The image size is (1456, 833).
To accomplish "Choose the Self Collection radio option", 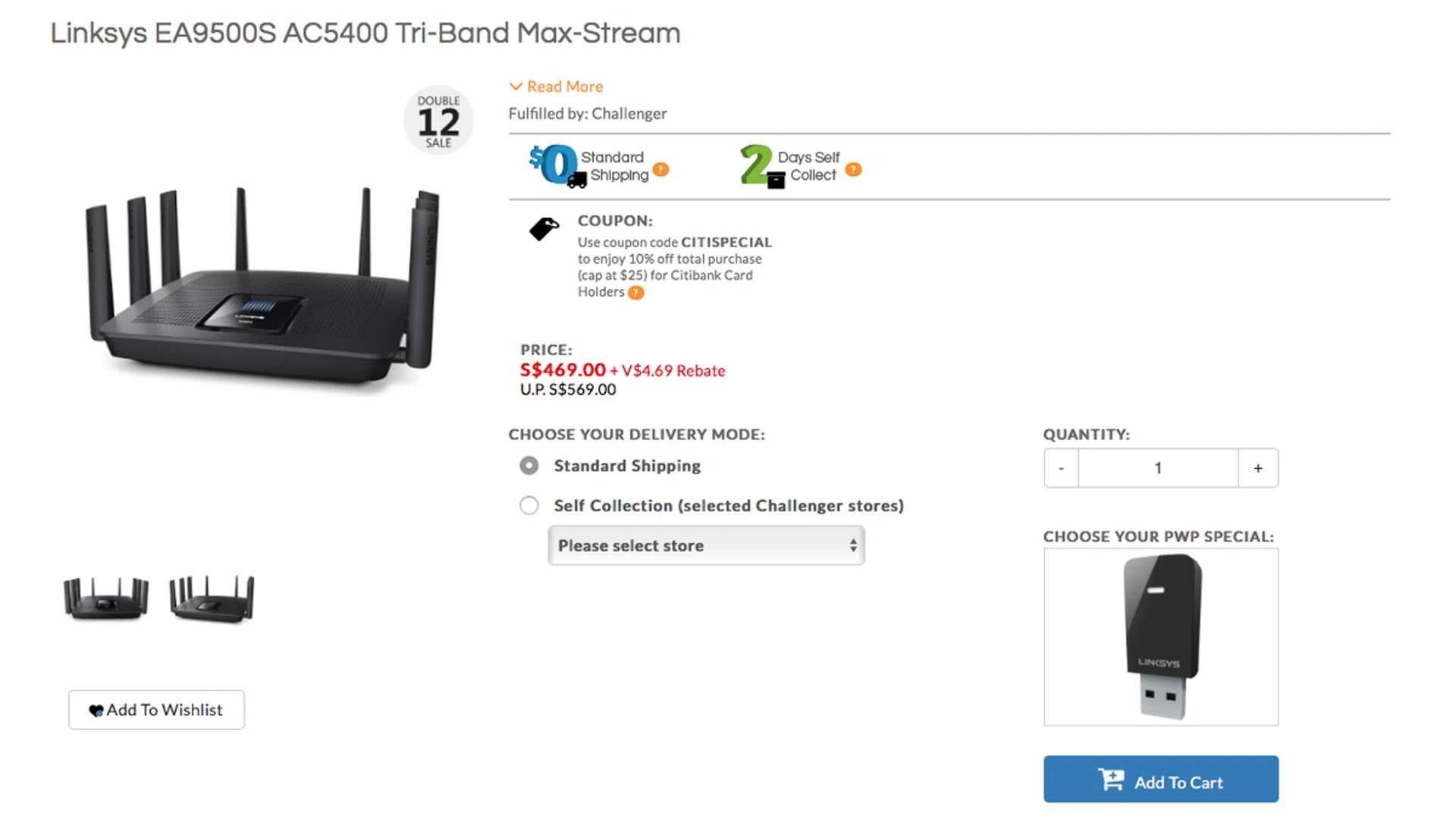I will pyautogui.click(x=529, y=506).
